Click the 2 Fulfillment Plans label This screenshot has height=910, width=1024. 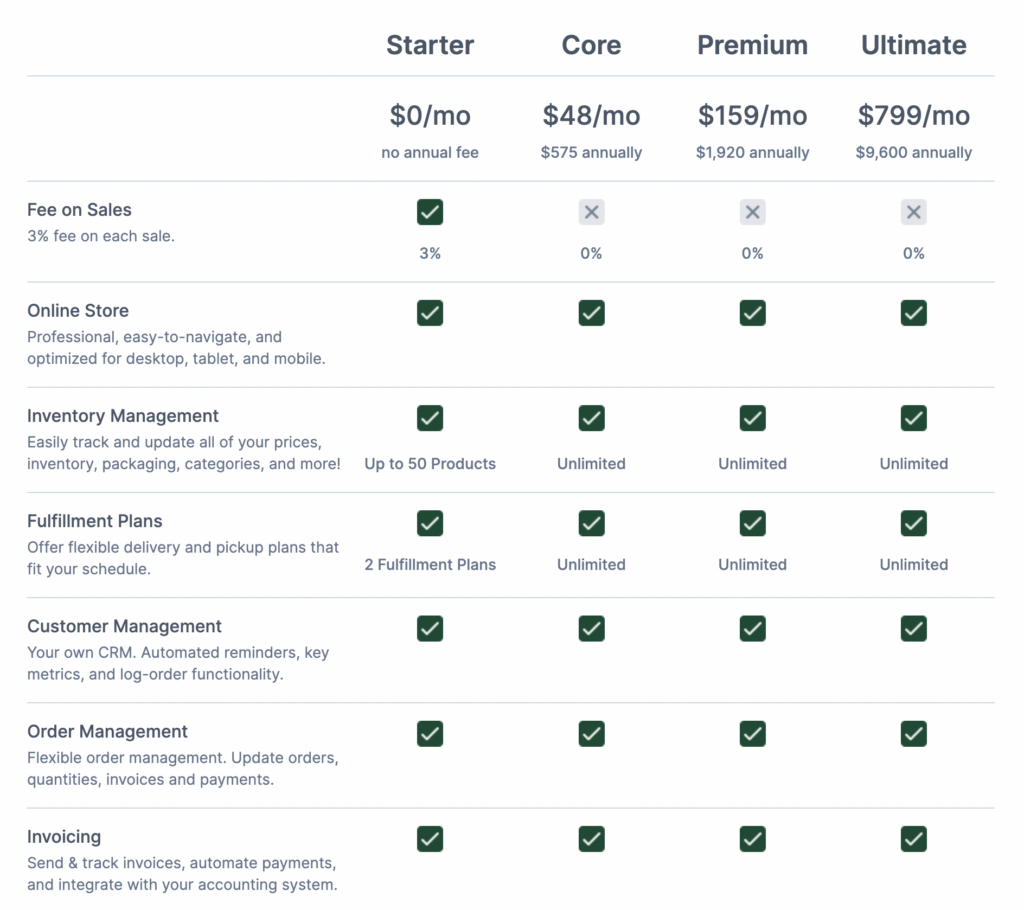pos(430,565)
